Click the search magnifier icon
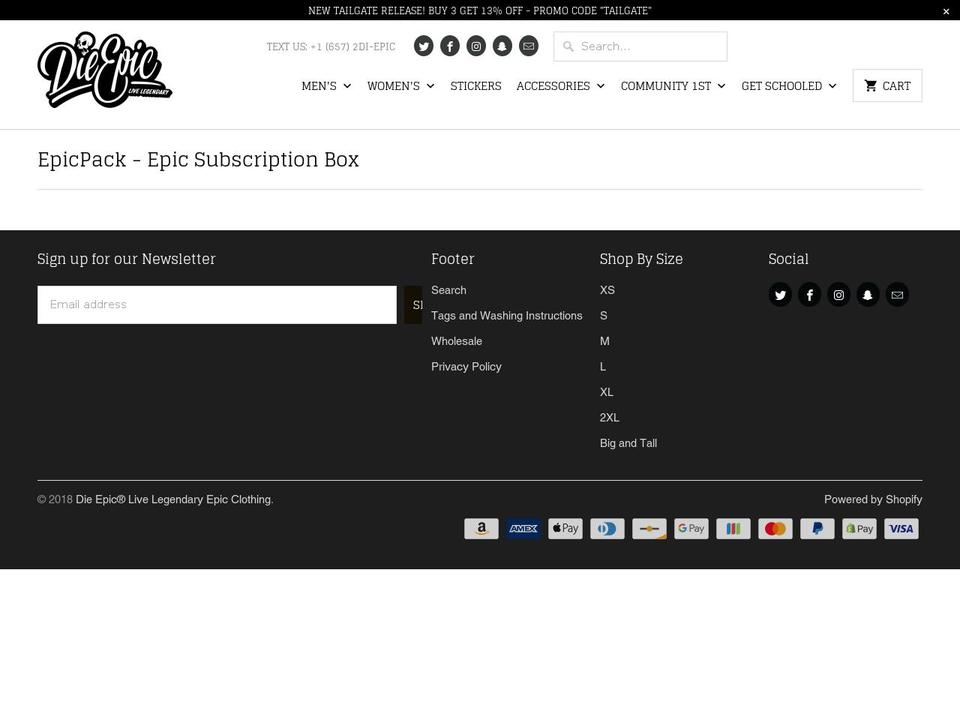 (568, 47)
